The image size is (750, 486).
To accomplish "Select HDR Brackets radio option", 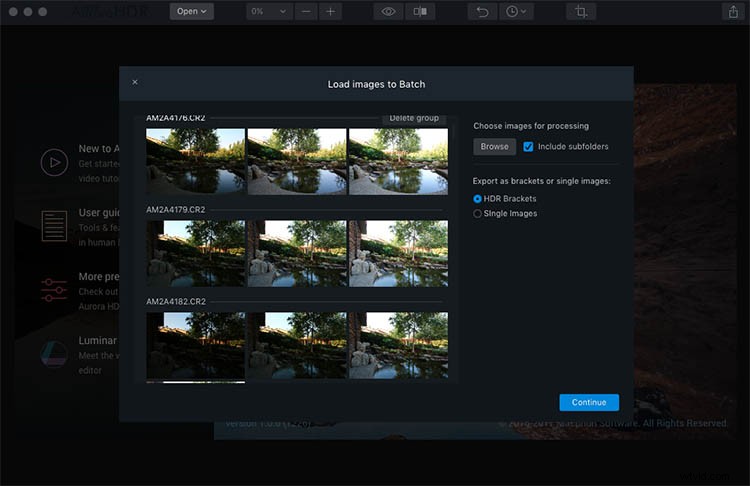I will click(x=477, y=199).
